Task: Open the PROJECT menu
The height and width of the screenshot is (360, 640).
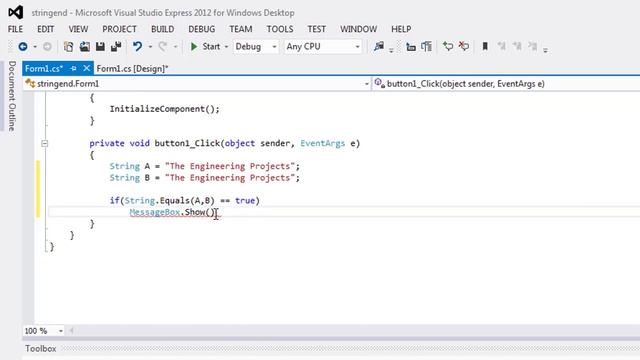Action: coord(119,29)
